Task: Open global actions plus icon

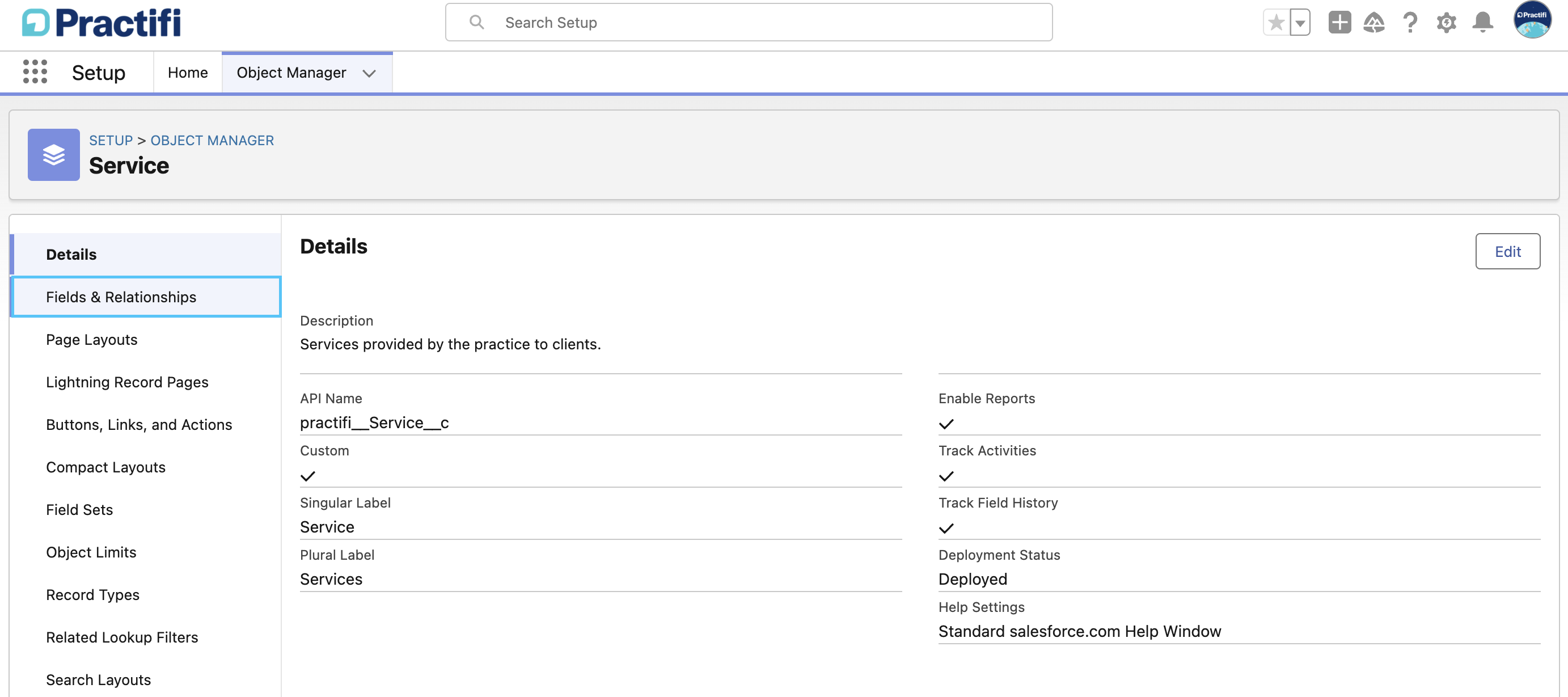Action: [x=1339, y=23]
